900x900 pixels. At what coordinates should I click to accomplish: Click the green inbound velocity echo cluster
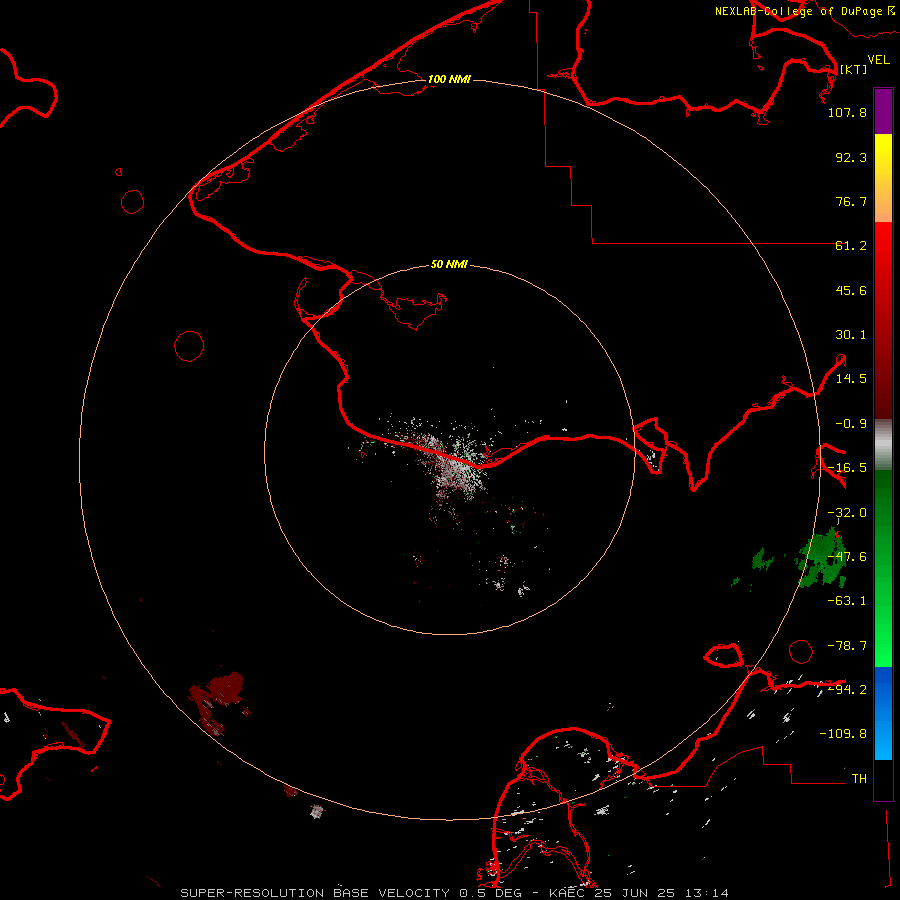tap(823, 558)
